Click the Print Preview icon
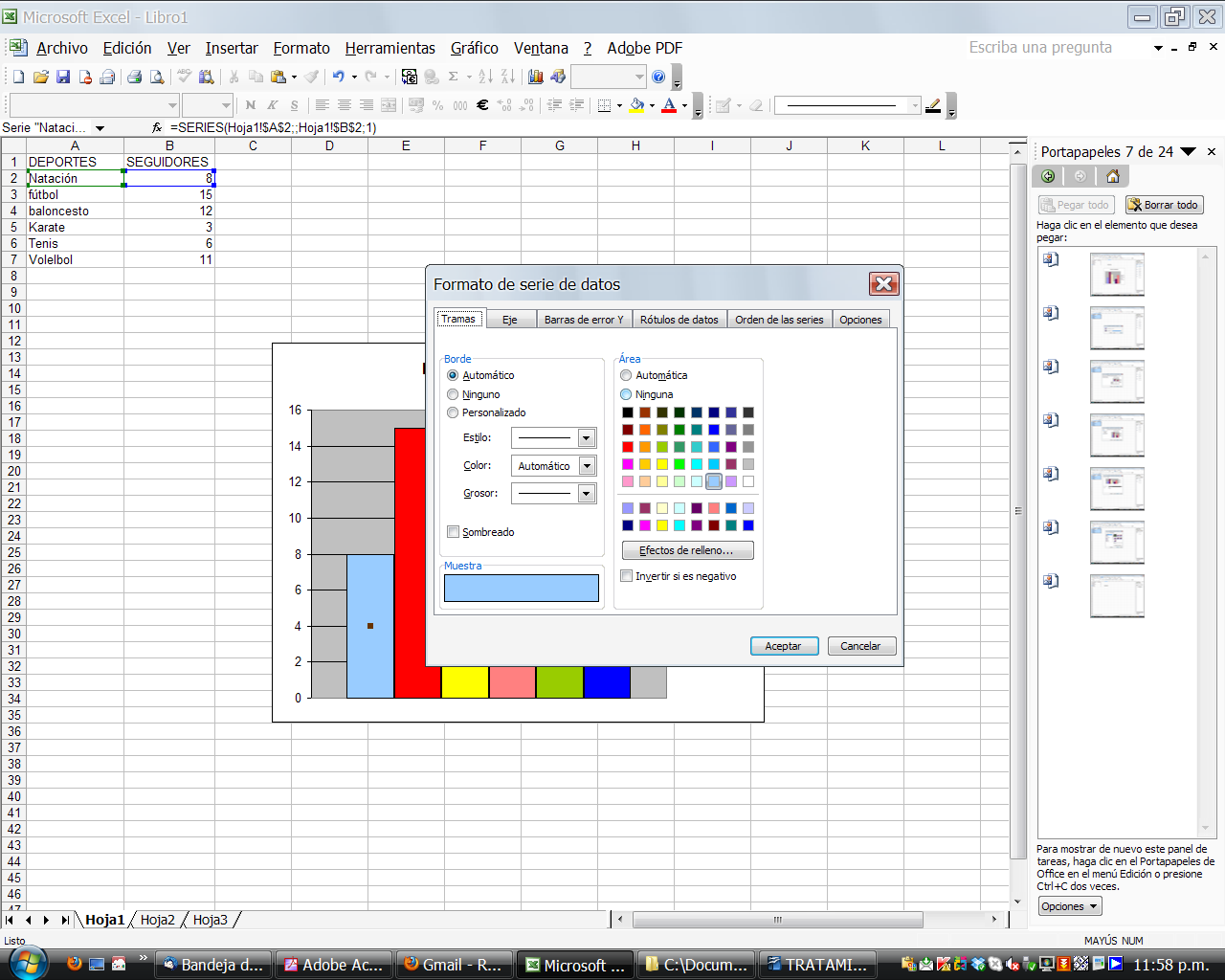 tap(157, 77)
